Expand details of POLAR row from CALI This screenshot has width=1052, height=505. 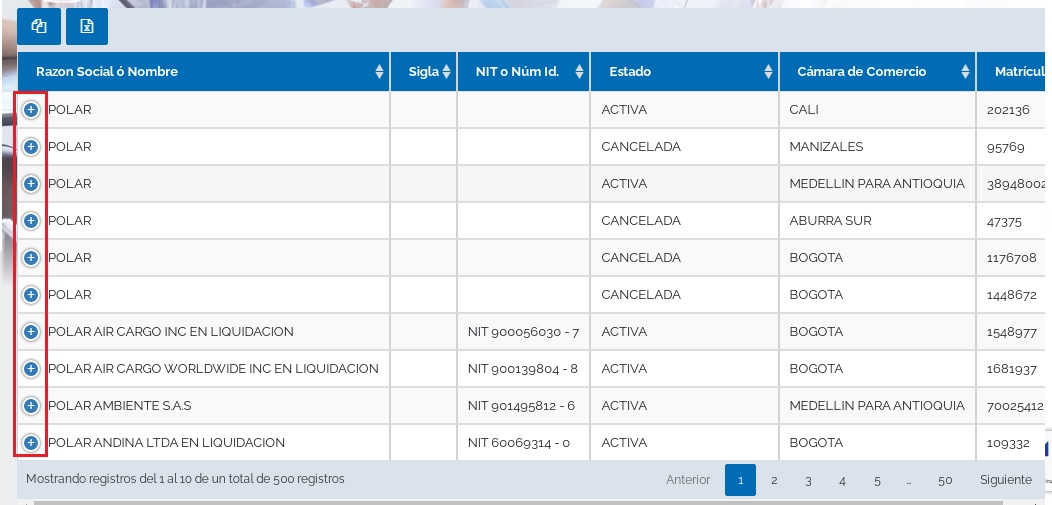tap(30, 110)
